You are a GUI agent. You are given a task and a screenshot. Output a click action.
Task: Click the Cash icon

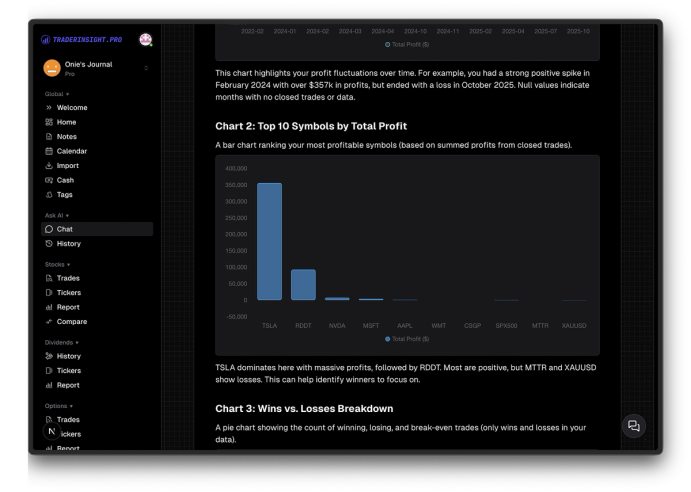(49, 180)
